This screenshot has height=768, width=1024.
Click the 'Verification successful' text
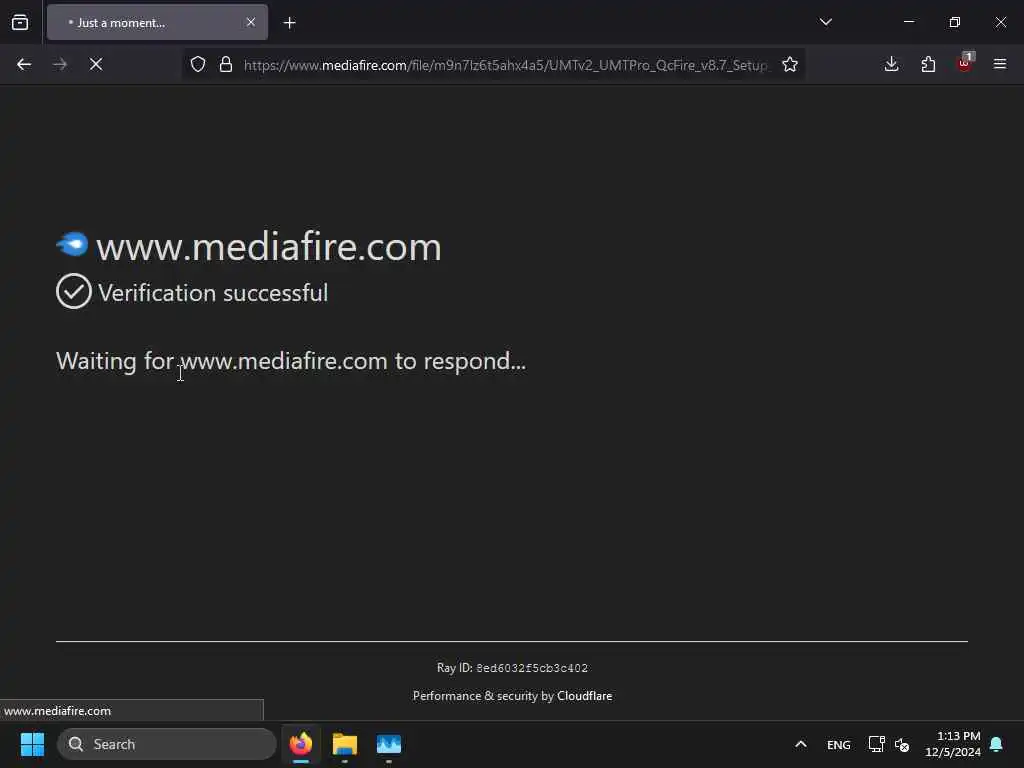click(213, 293)
